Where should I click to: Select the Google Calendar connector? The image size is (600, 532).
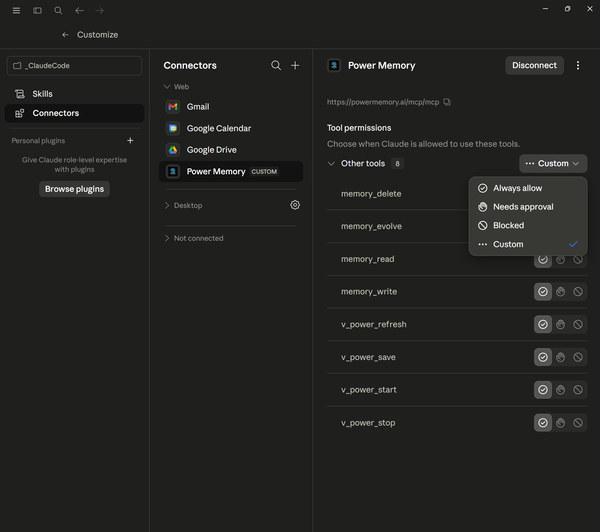(231, 128)
